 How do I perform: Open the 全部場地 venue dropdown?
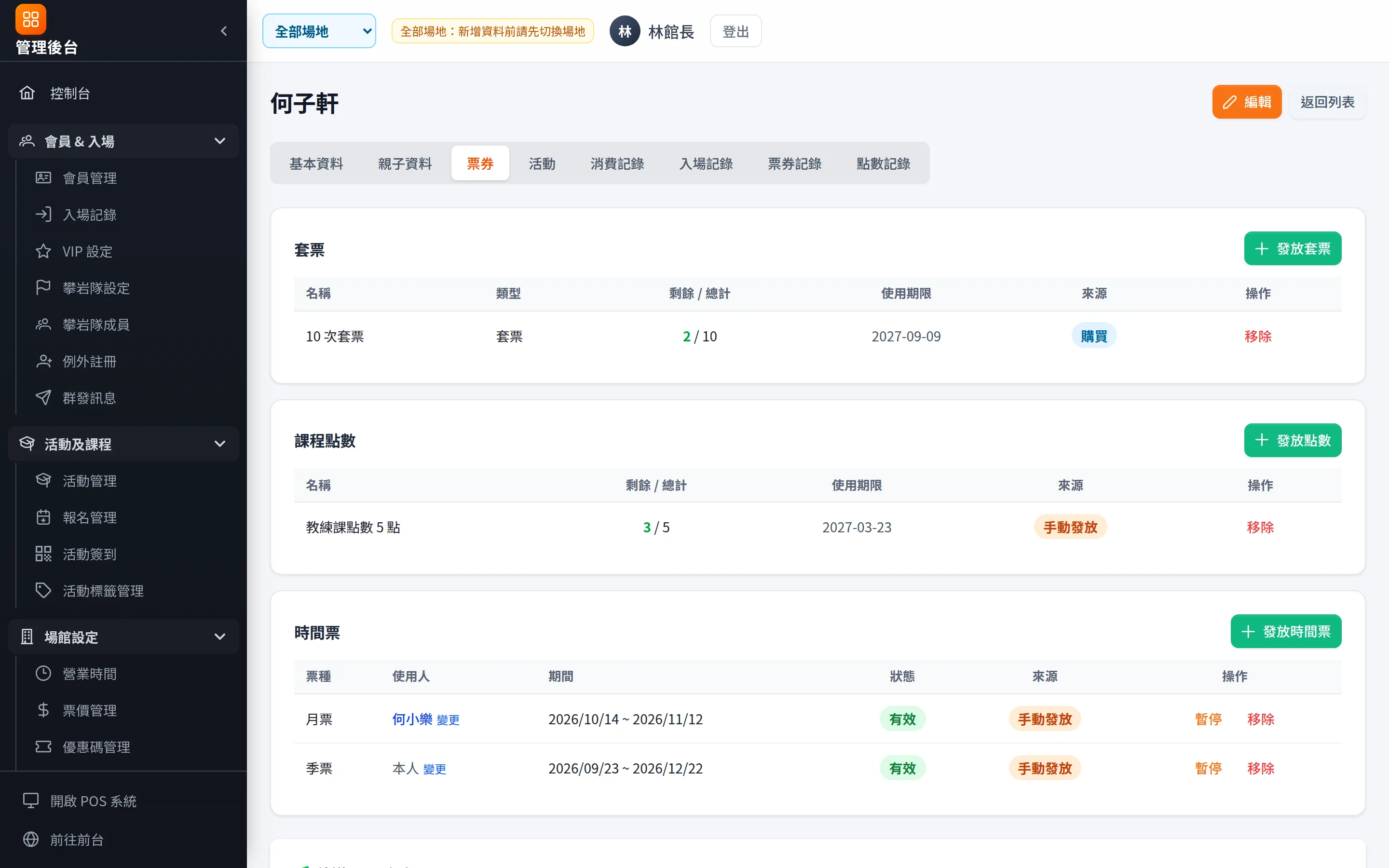319,31
